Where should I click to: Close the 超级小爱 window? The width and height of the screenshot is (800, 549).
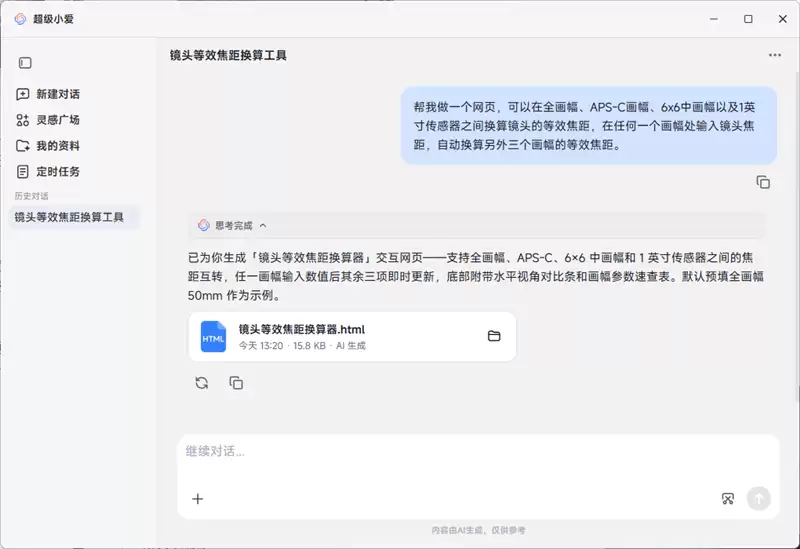[x=783, y=19]
